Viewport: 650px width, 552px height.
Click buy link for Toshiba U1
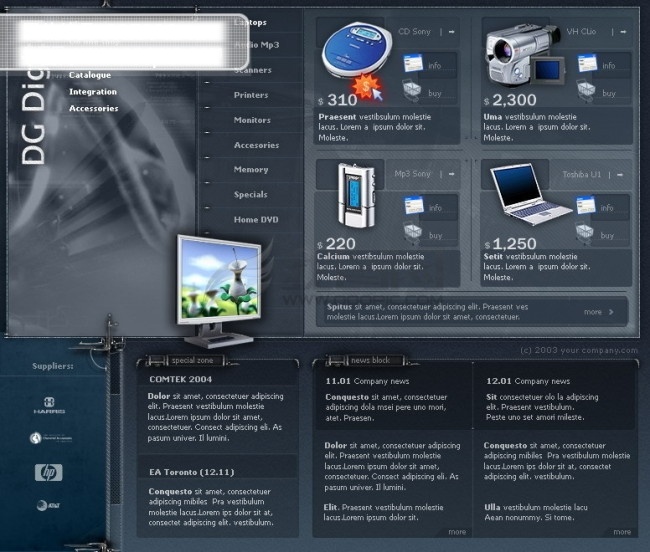(607, 235)
